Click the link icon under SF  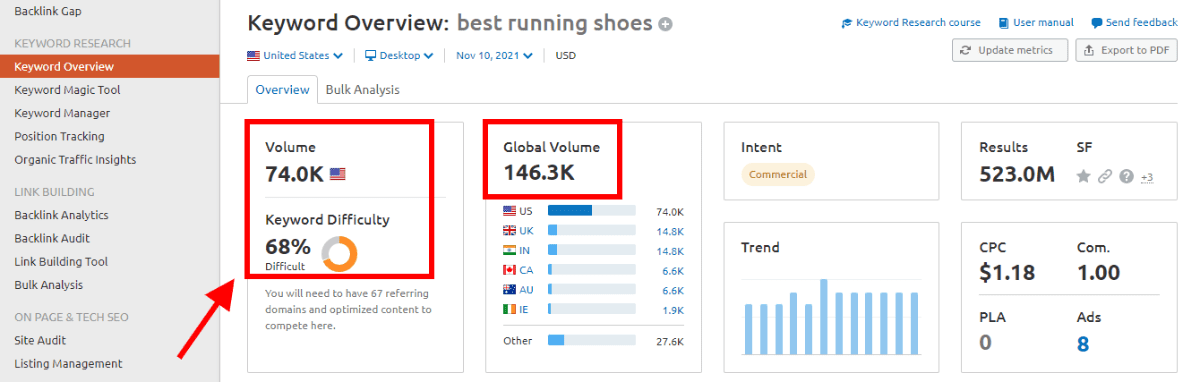coord(1105,176)
